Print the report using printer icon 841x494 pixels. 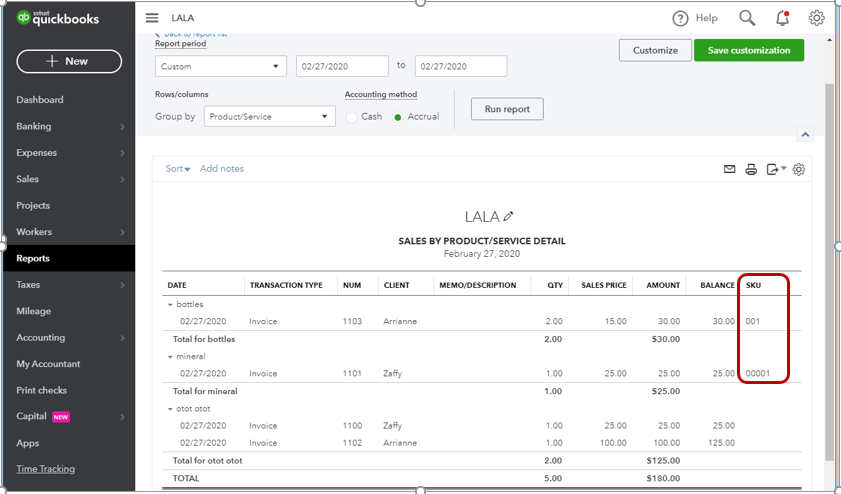[751, 170]
